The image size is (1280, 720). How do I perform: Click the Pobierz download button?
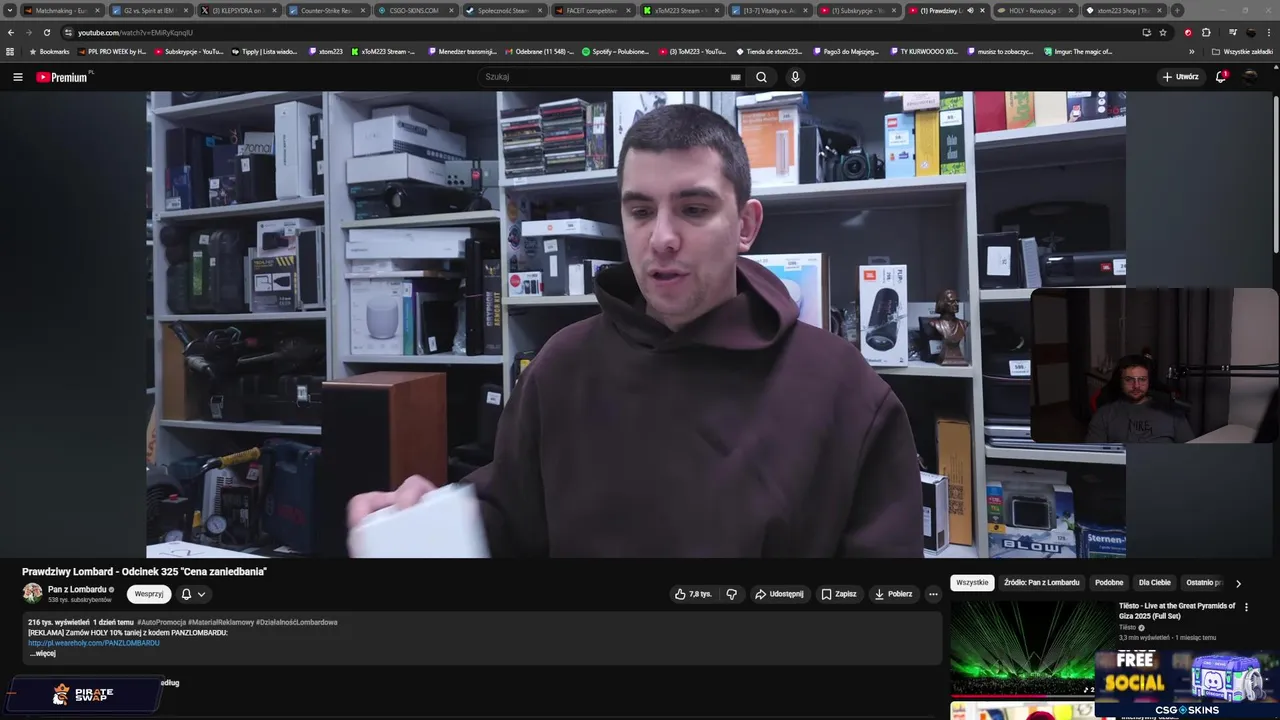pos(893,594)
